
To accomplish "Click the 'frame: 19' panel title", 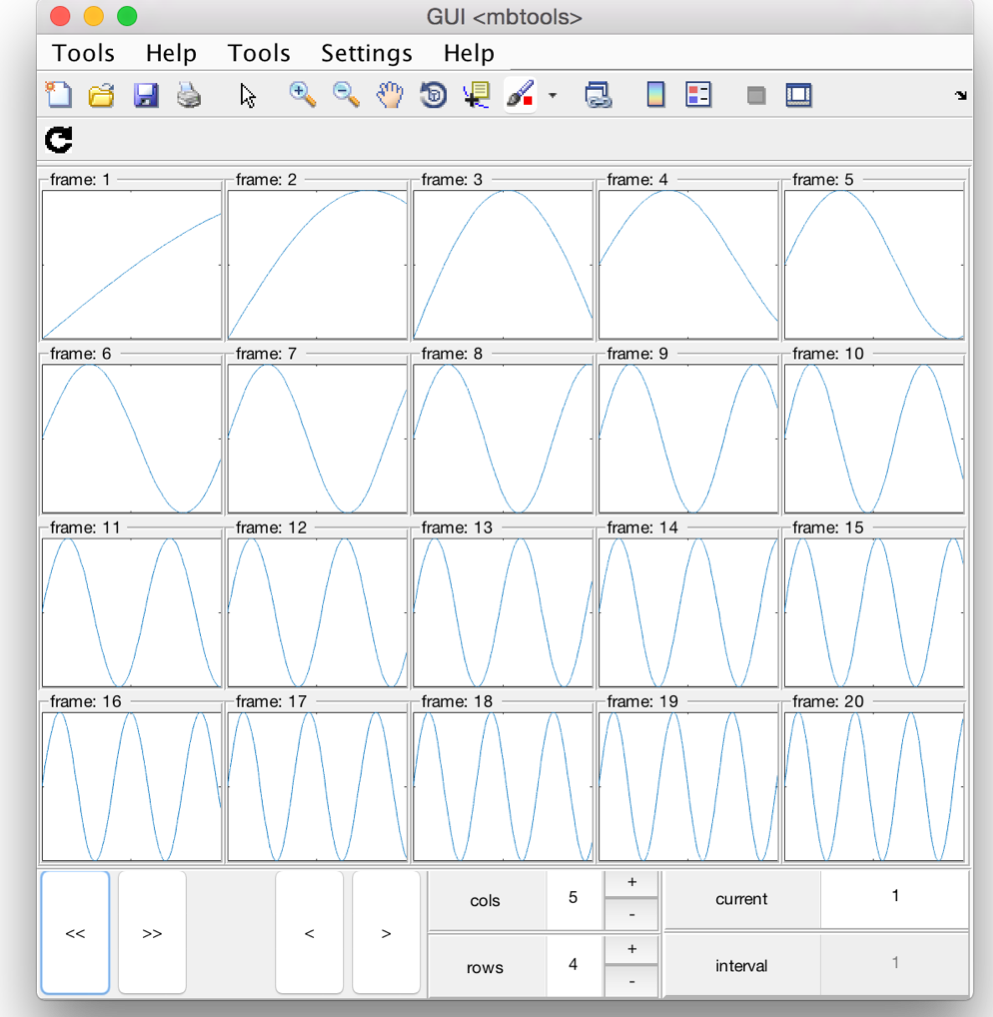I will click(642, 701).
